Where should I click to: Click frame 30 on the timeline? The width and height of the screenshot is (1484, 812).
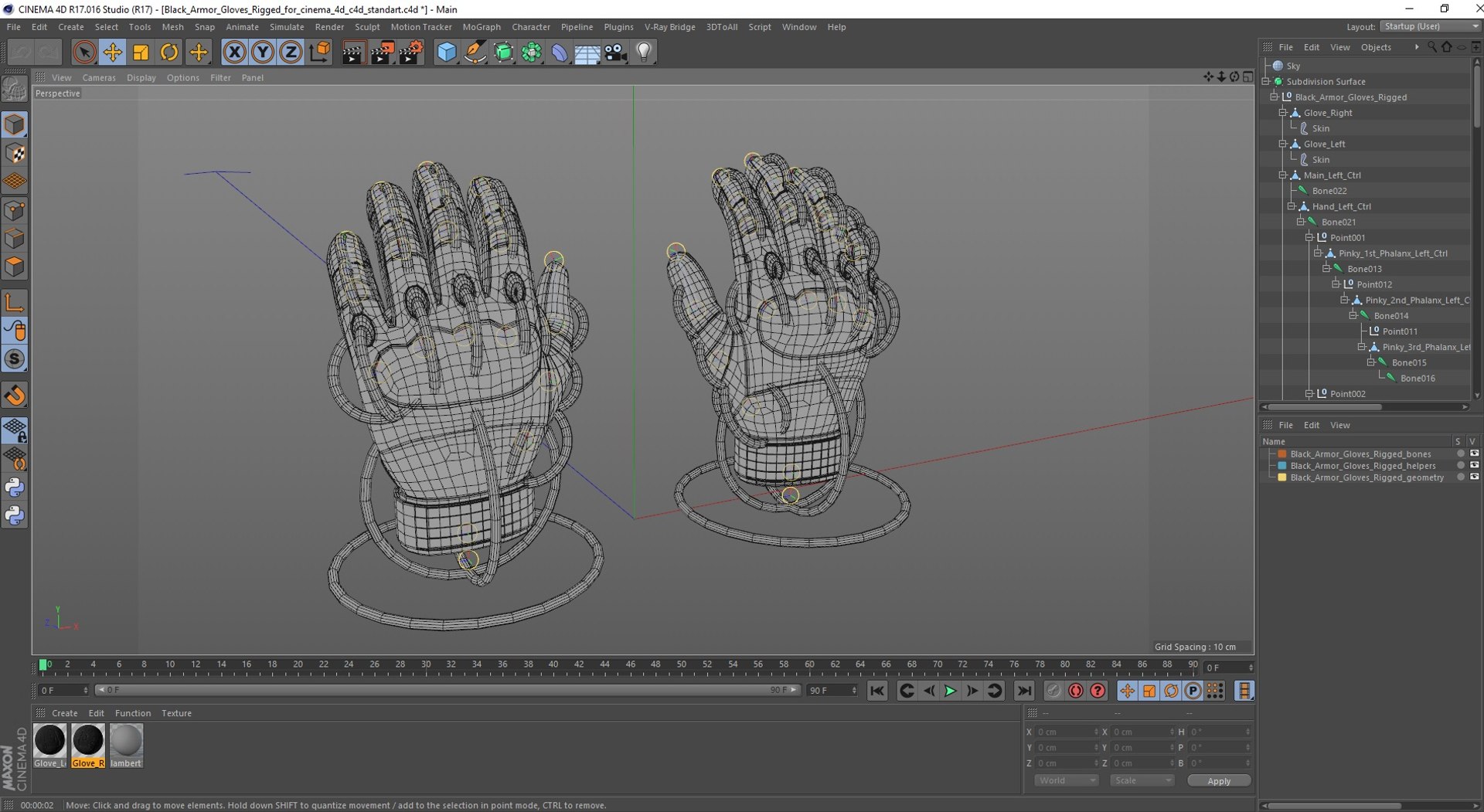pos(426,665)
